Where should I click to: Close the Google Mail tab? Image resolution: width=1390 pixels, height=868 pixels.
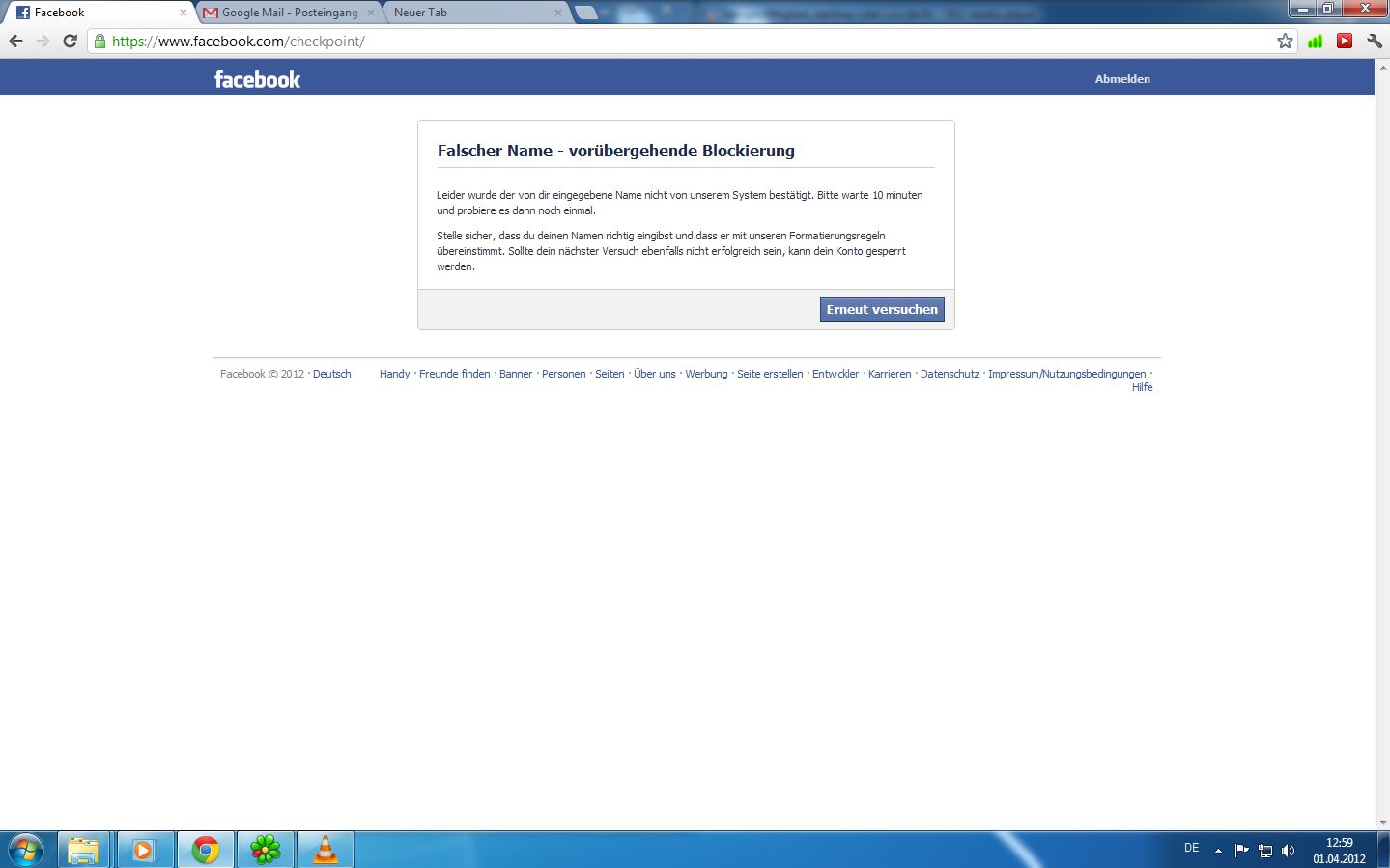(x=371, y=13)
